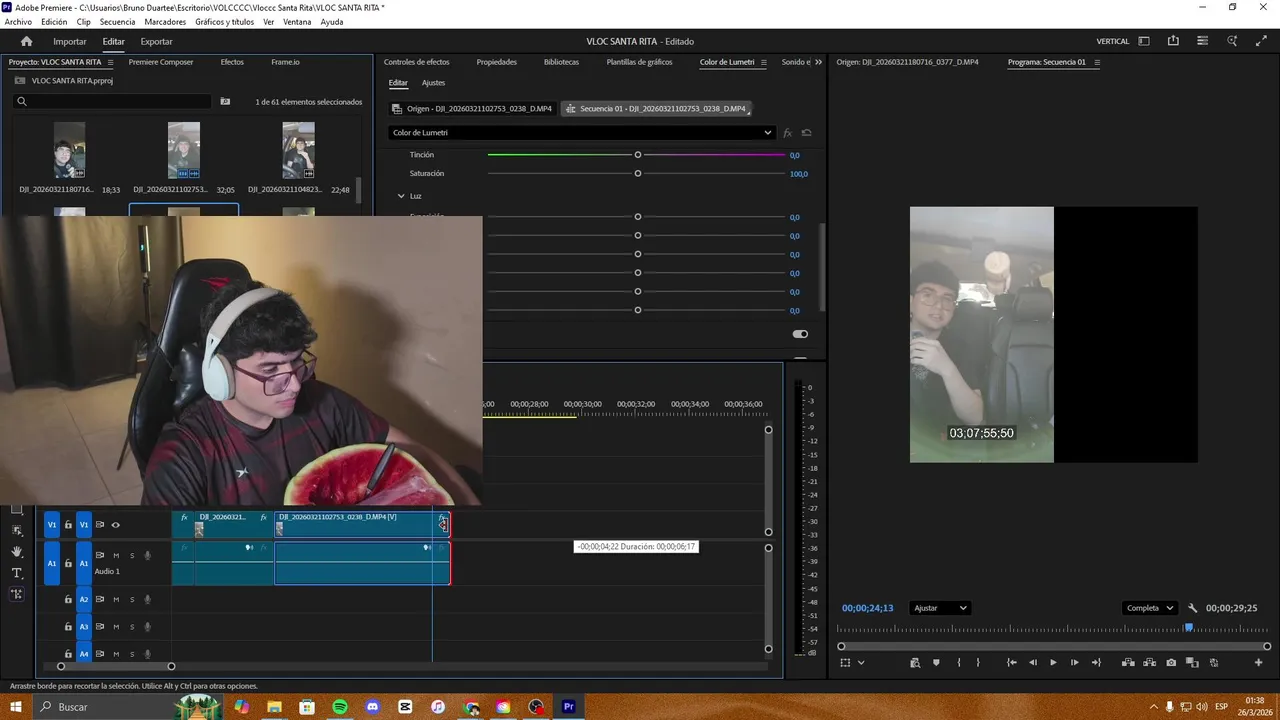Select the DJI_20260321102753_0238_D.MP4 [V] timeline clip
1280x720 pixels.
tap(361, 524)
